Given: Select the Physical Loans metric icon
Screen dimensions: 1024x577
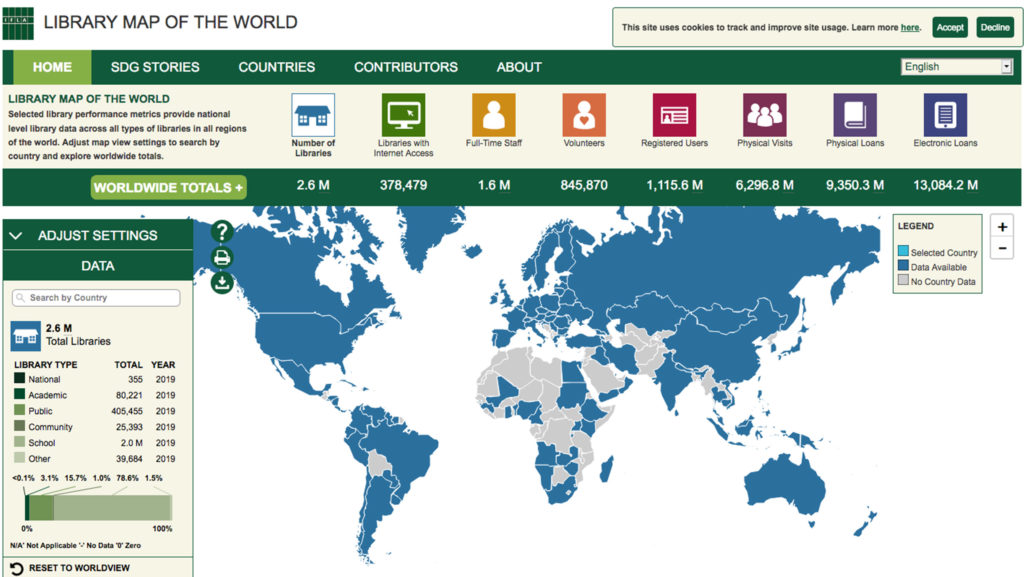Looking at the screenshot, I should pos(855,115).
